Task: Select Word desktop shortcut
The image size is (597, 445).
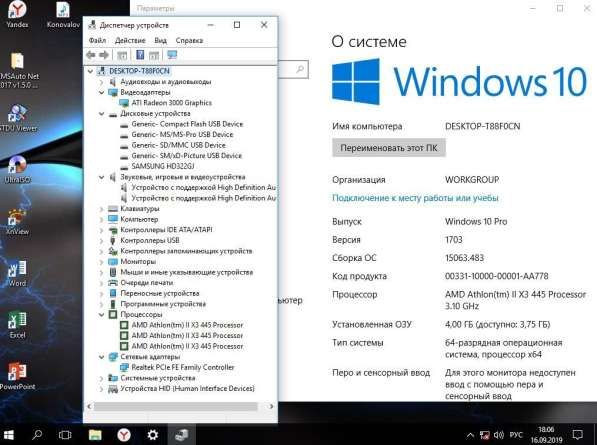Action: click(18, 273)
